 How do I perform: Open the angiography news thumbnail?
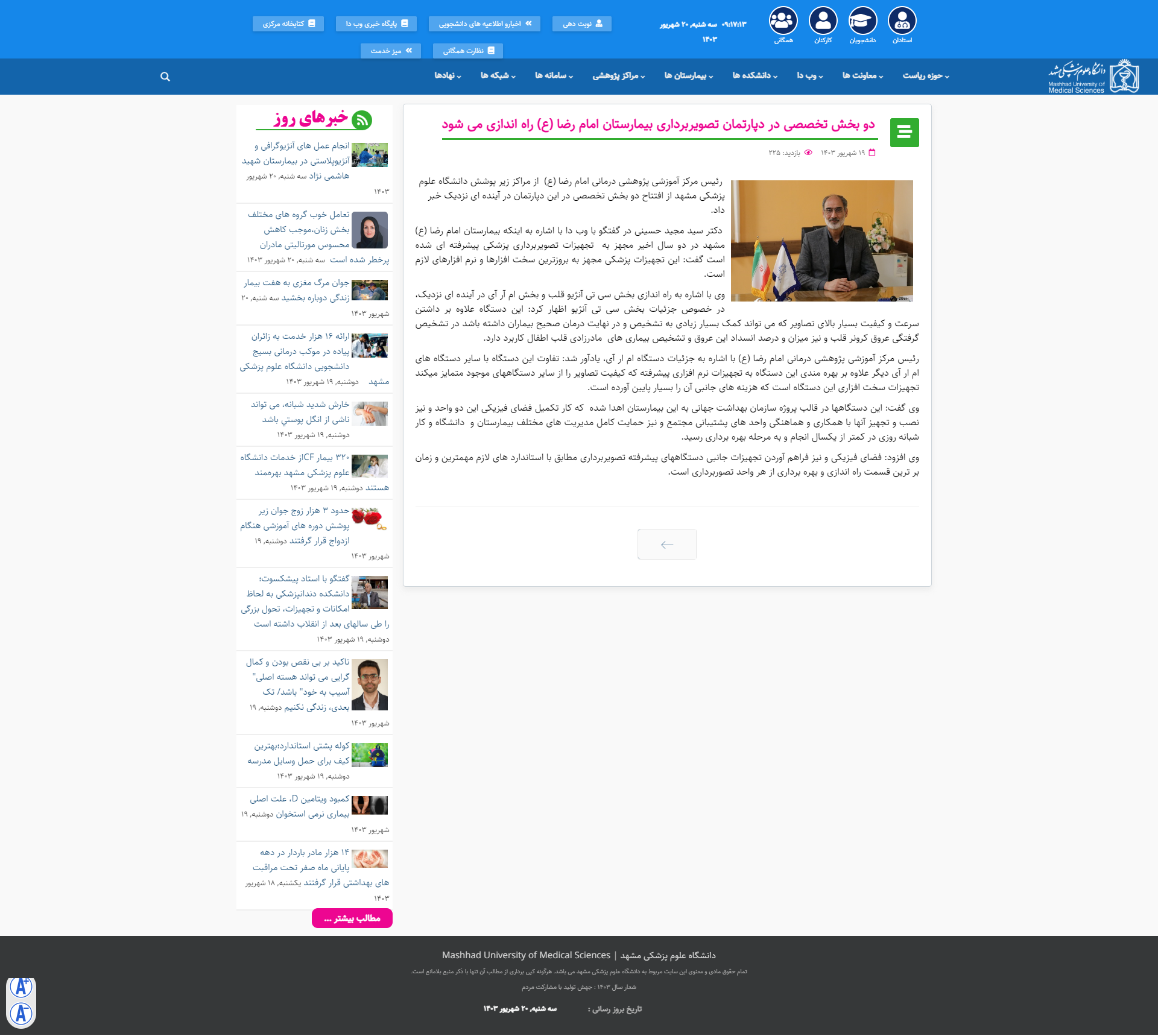[370, 155]
